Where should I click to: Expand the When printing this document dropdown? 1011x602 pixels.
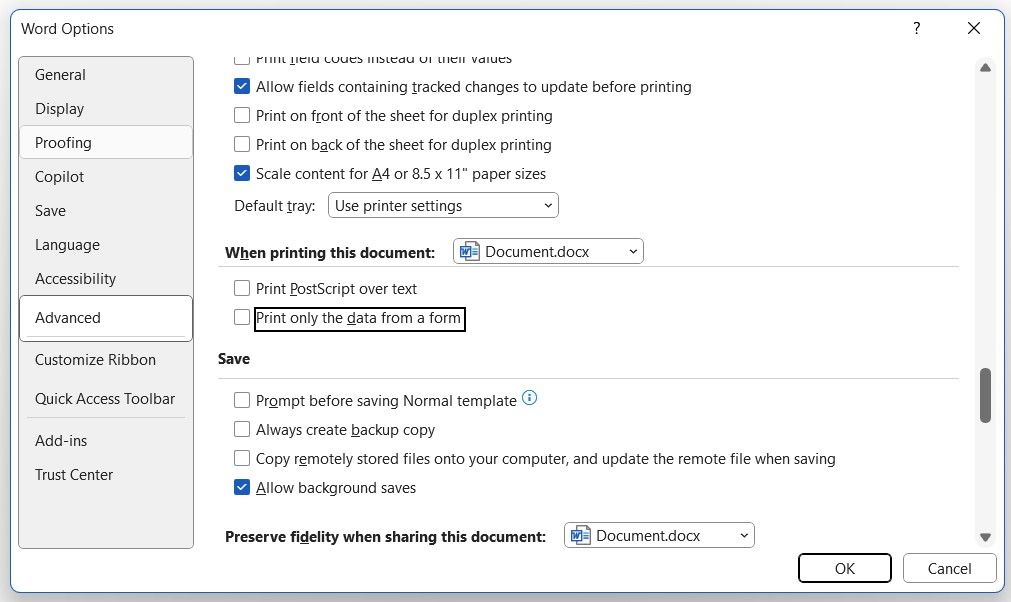click(x=548, y=252)
